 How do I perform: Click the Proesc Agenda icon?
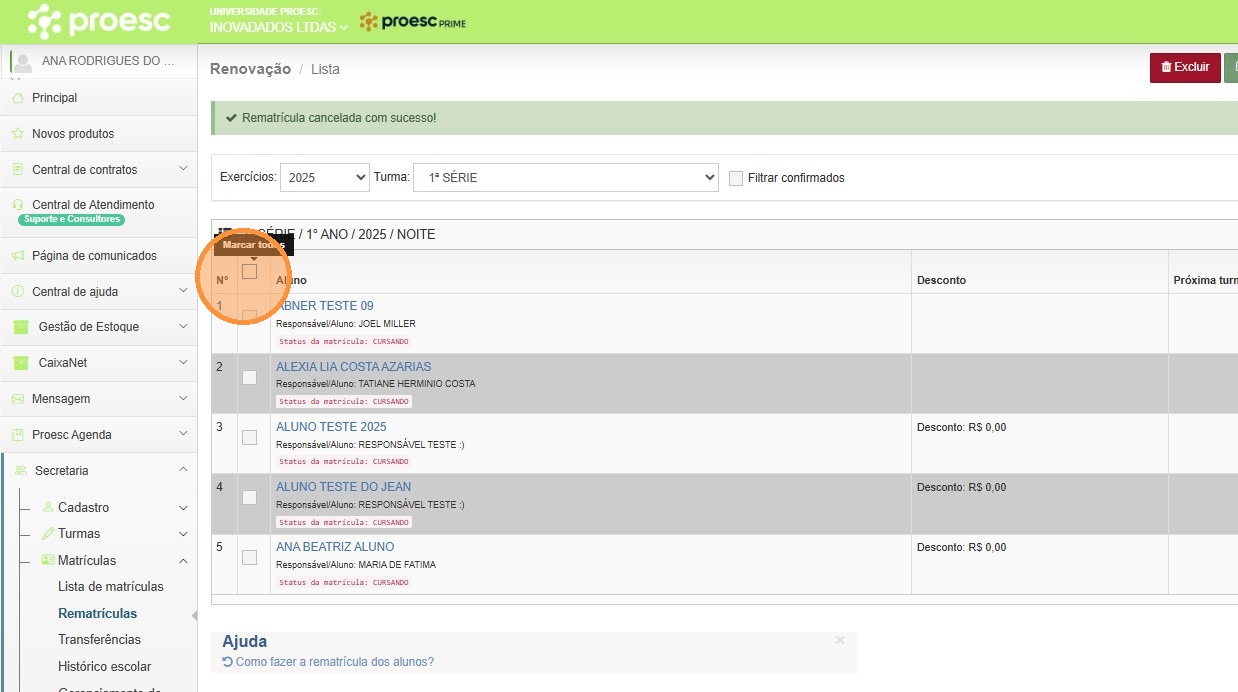[17, 435]
